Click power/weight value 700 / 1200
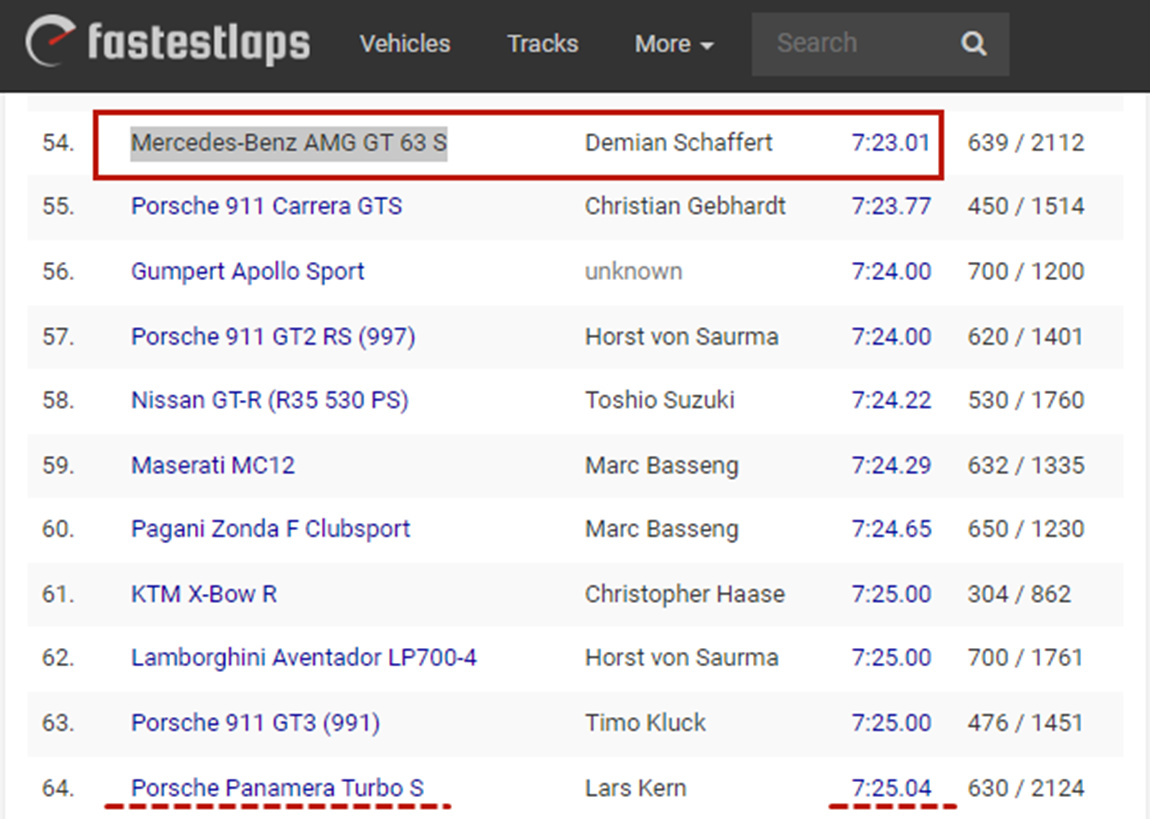Screen dimensions: 1150x819 (x=1025, y=271)
